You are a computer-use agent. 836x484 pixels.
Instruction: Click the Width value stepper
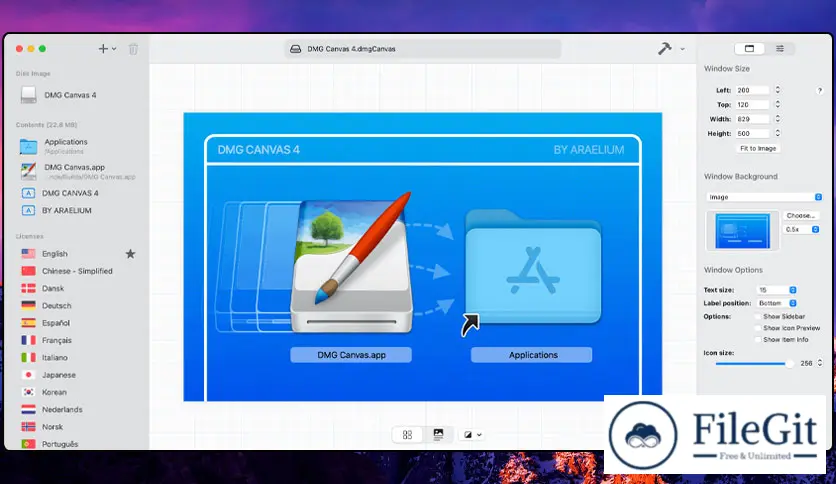(777, 118)
